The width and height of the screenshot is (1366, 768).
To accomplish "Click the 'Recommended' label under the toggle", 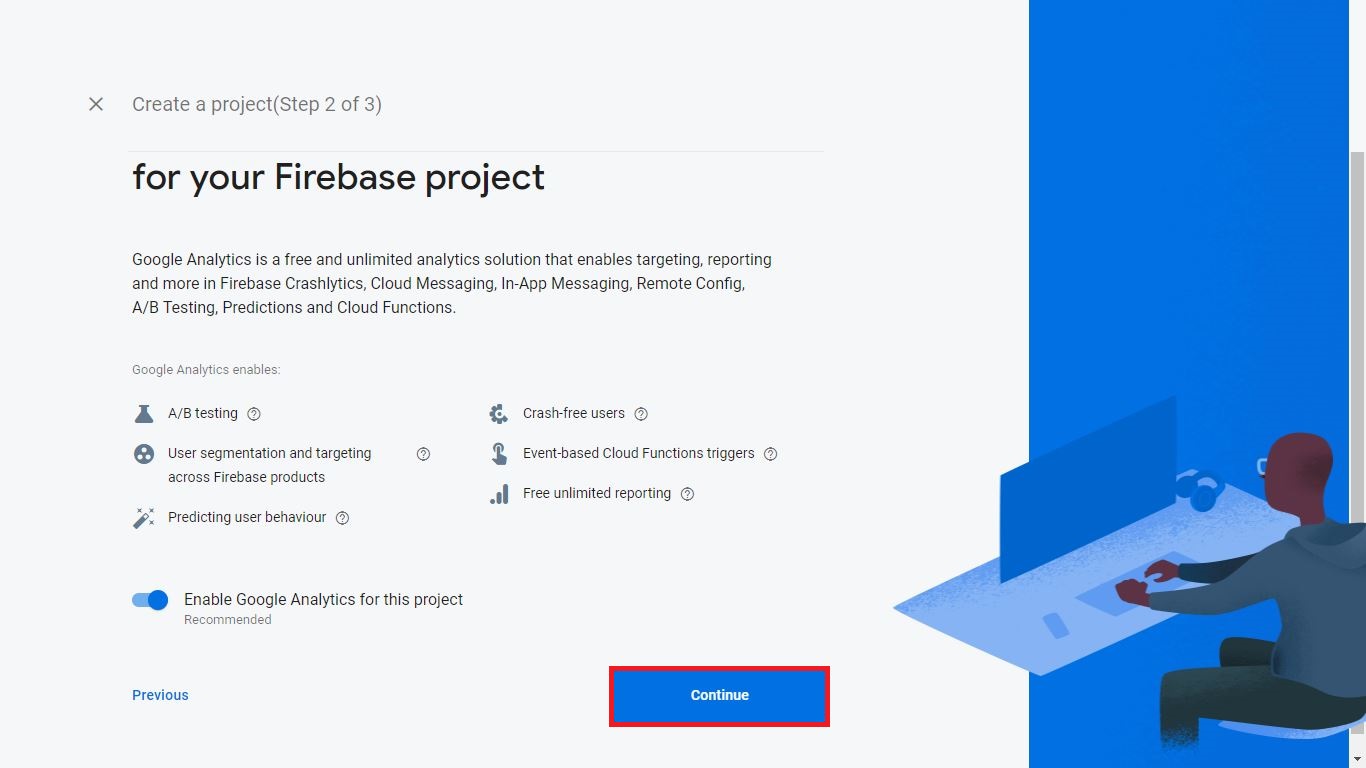I will coord(227,620).
